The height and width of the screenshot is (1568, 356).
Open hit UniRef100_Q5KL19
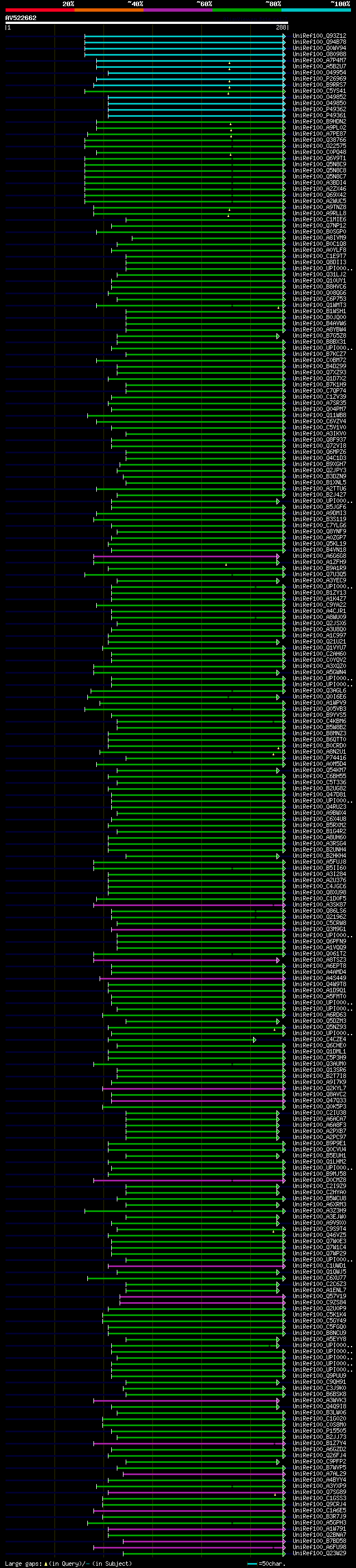point(319,543)
